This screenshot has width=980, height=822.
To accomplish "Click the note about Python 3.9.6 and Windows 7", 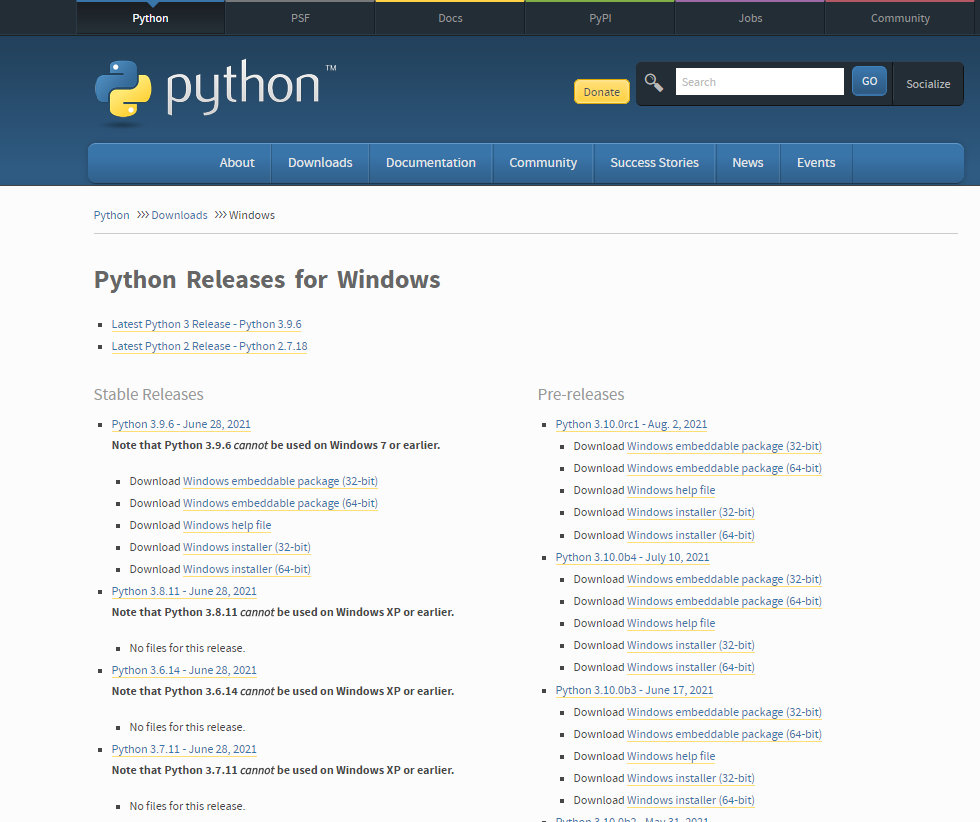I will coord(276,445).
